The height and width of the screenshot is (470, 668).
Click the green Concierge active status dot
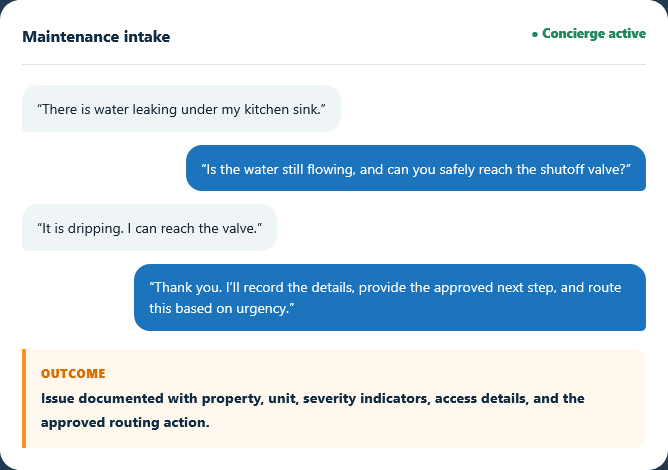pos(535,35)
